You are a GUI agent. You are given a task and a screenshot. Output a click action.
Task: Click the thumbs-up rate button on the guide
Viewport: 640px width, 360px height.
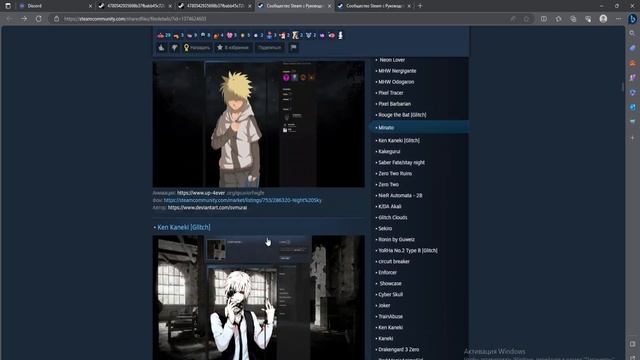pos(162,48)
